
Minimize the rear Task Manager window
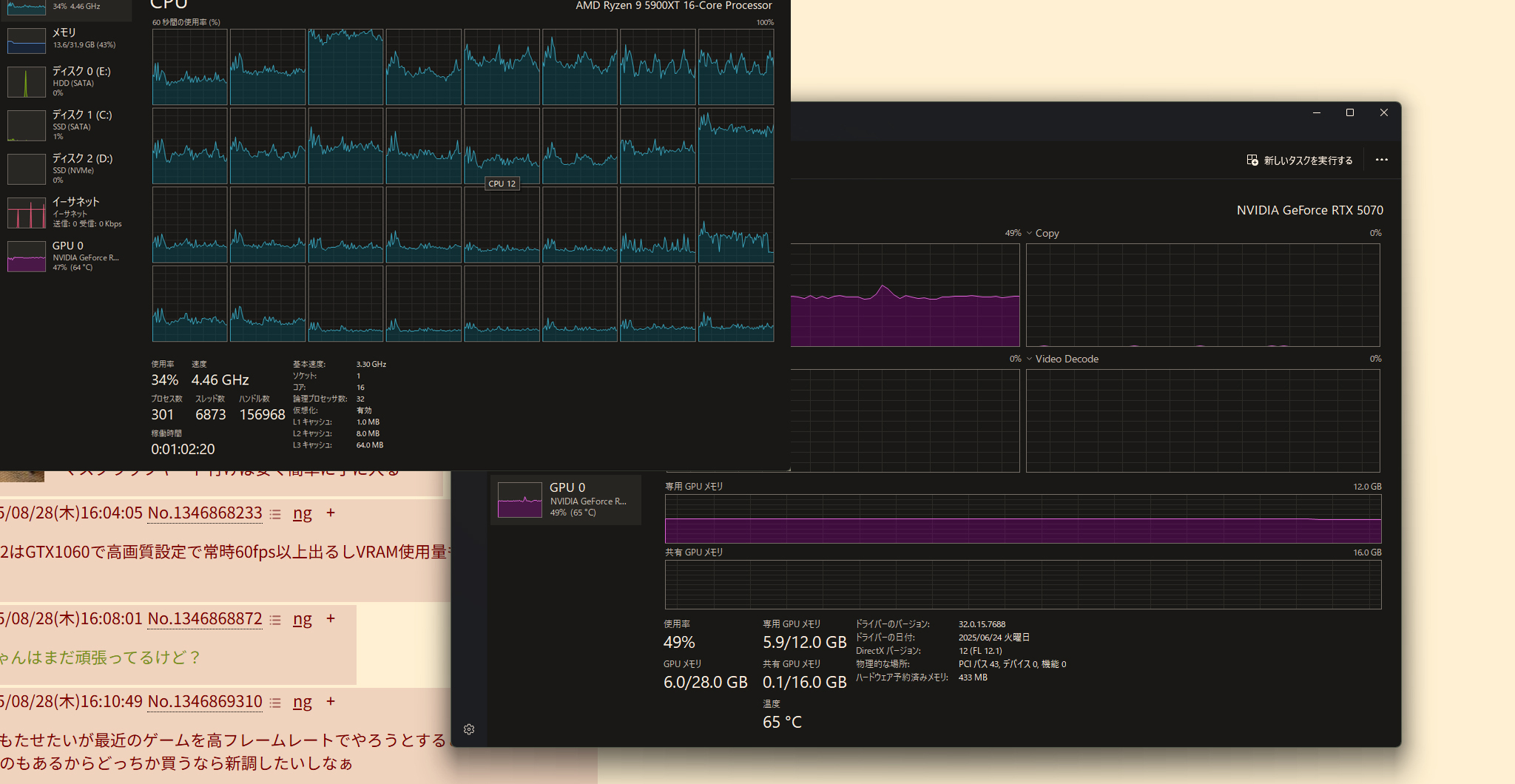(1316, 112)
